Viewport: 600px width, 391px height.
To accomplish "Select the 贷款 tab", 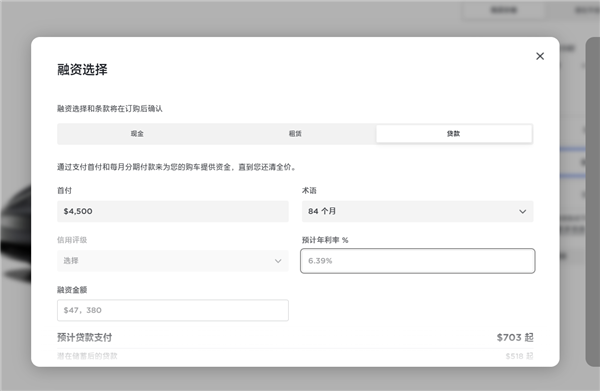I will click(454, 134).
